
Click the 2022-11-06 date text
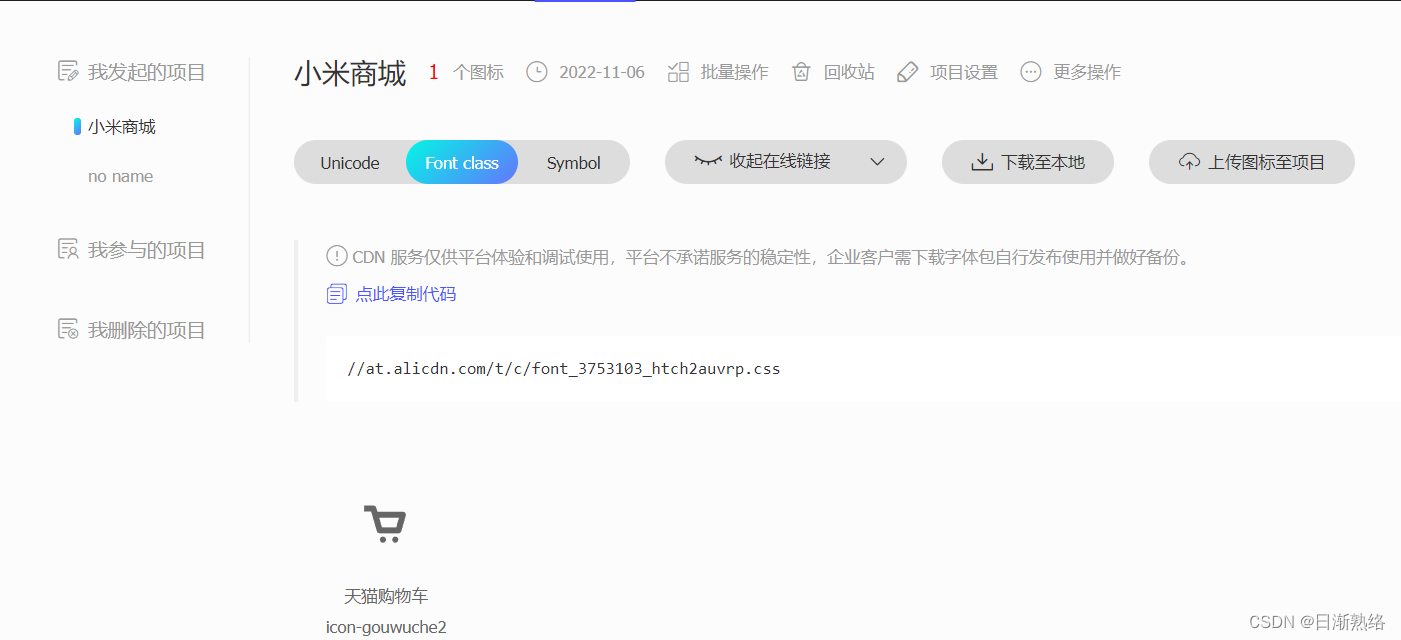(602, 72)
